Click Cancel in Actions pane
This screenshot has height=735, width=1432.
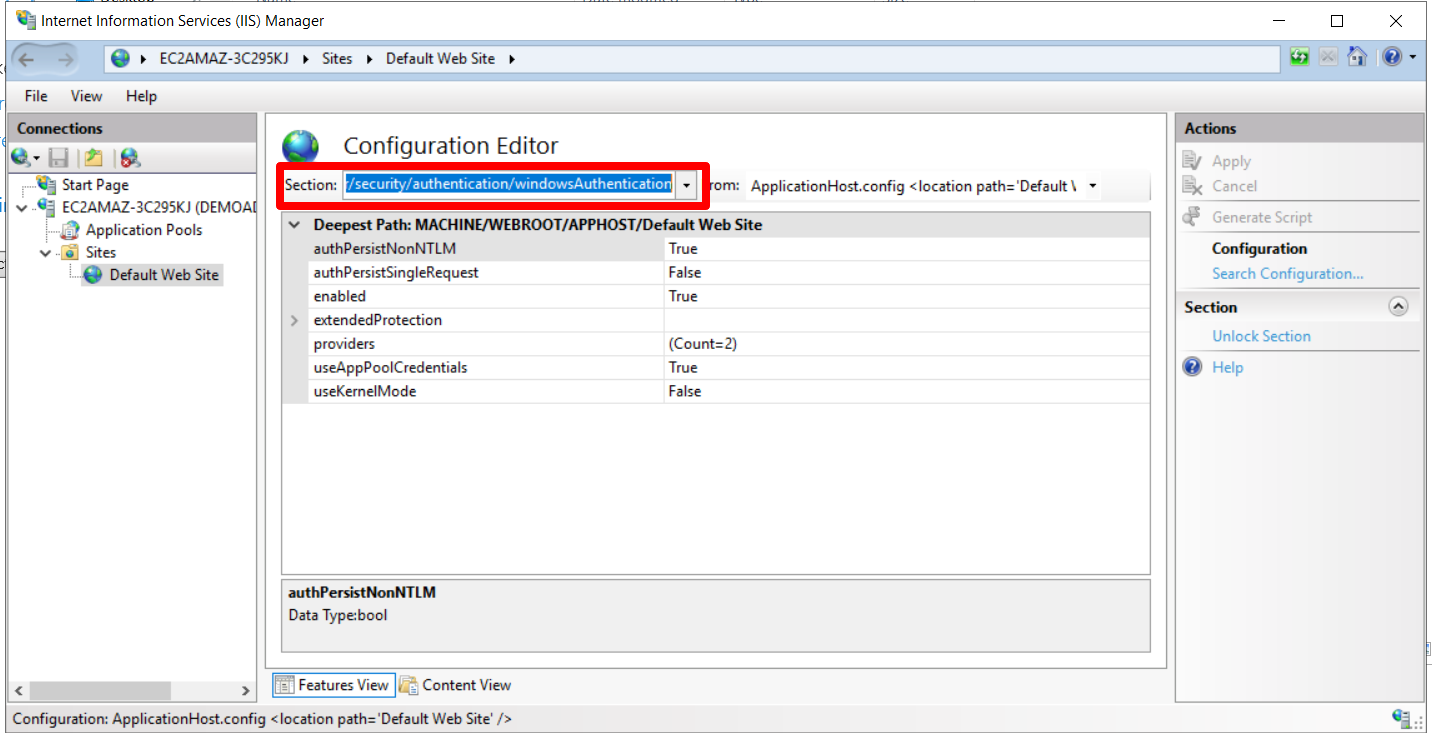point(1234,185)
